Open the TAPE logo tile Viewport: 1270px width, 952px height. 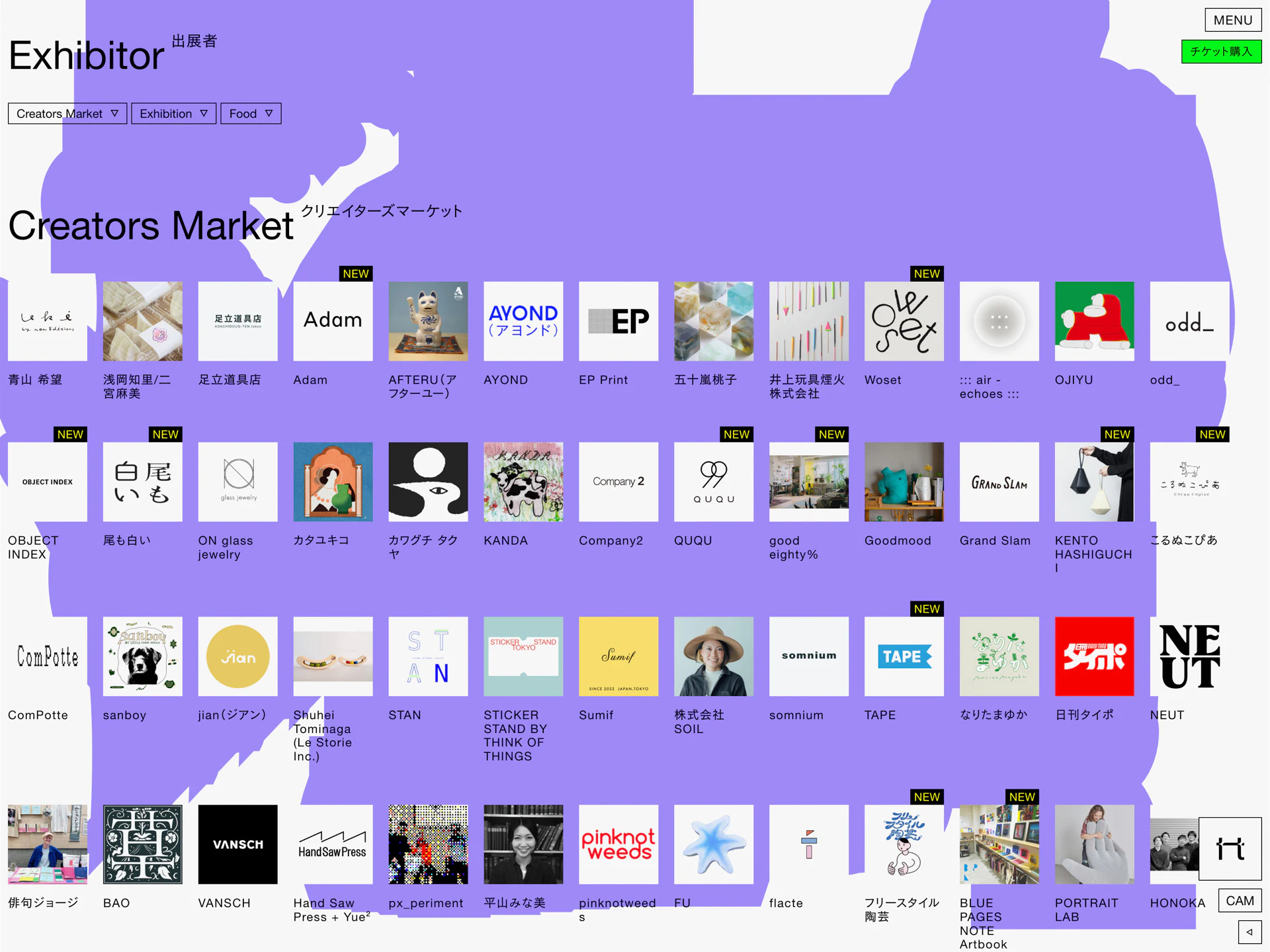coord(904,656)
